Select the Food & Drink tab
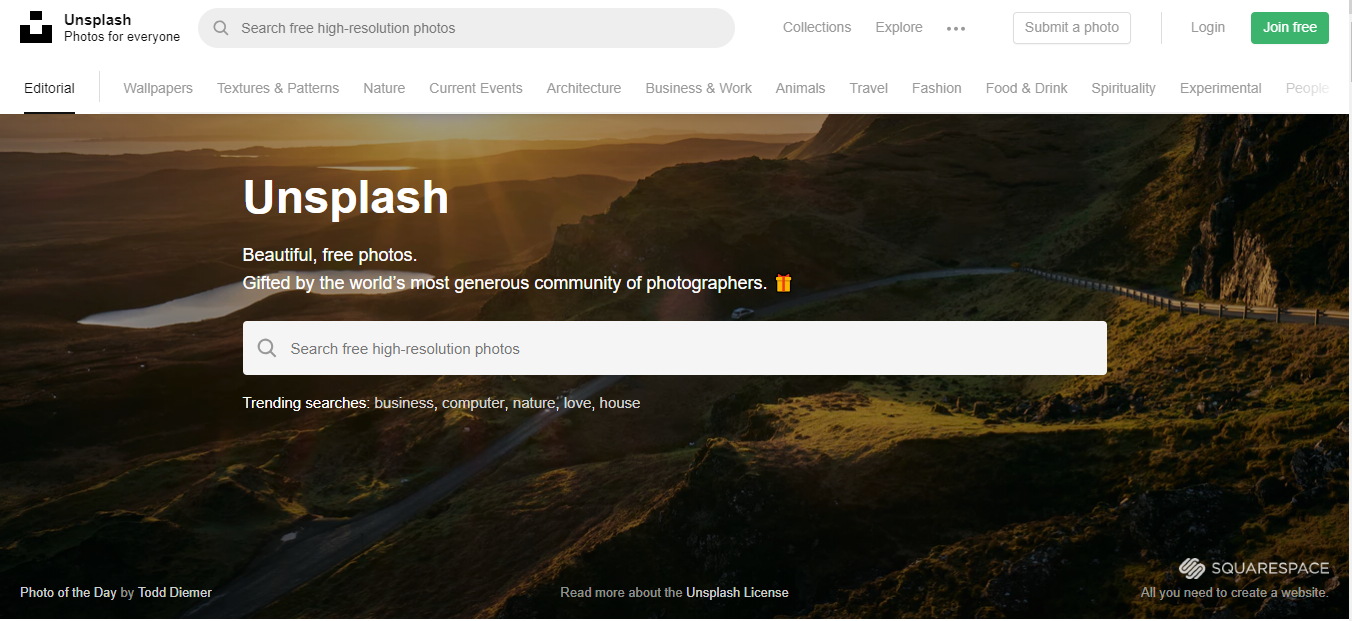Image resolution: width=1352 pixels, height=621 pixels. point(1027,88)
